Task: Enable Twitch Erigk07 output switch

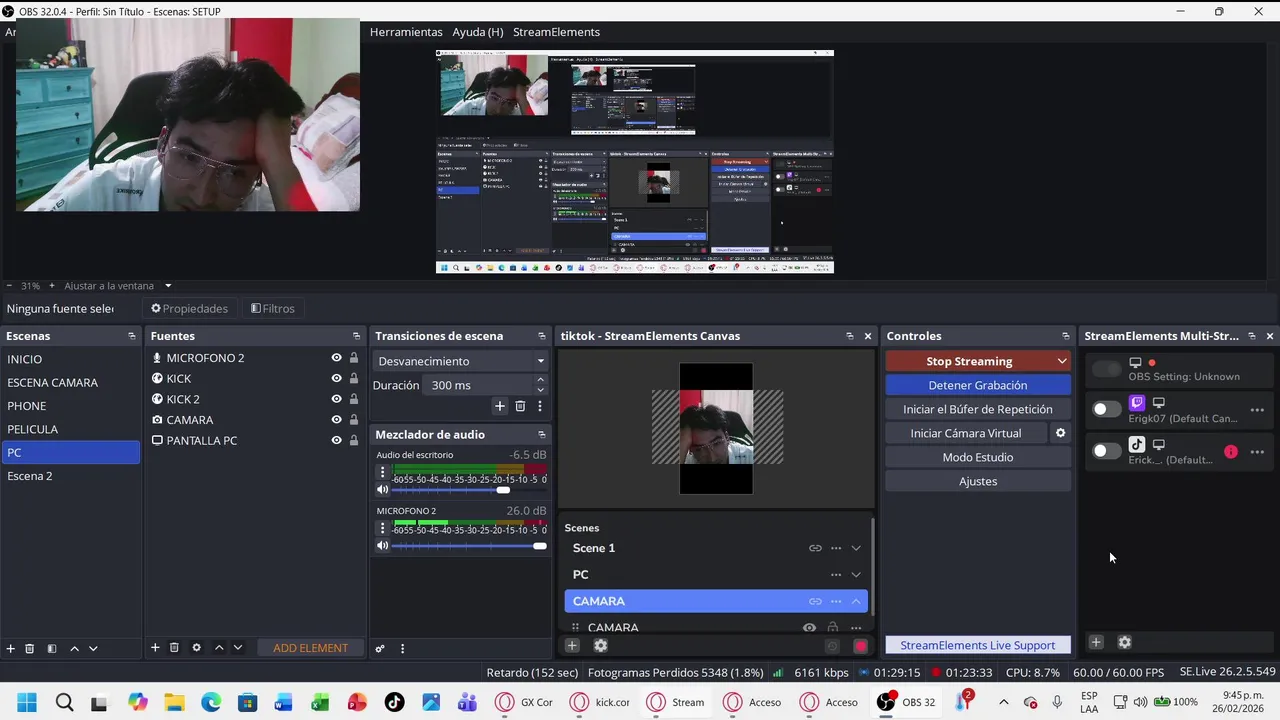Action: click(1106, 409)
